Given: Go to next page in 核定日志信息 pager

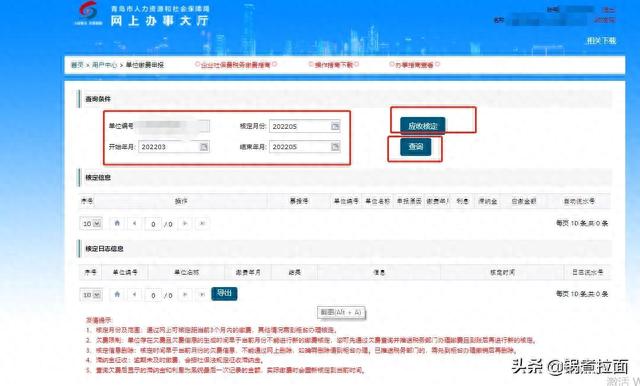Looking at the screenshot, I should click(x=185, y=294).
